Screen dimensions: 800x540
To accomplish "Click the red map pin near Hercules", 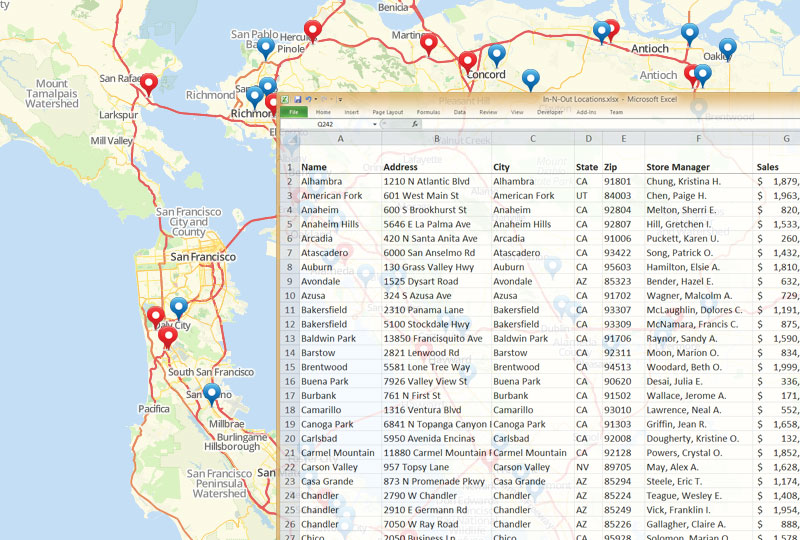I will click(x=313, y=30).
